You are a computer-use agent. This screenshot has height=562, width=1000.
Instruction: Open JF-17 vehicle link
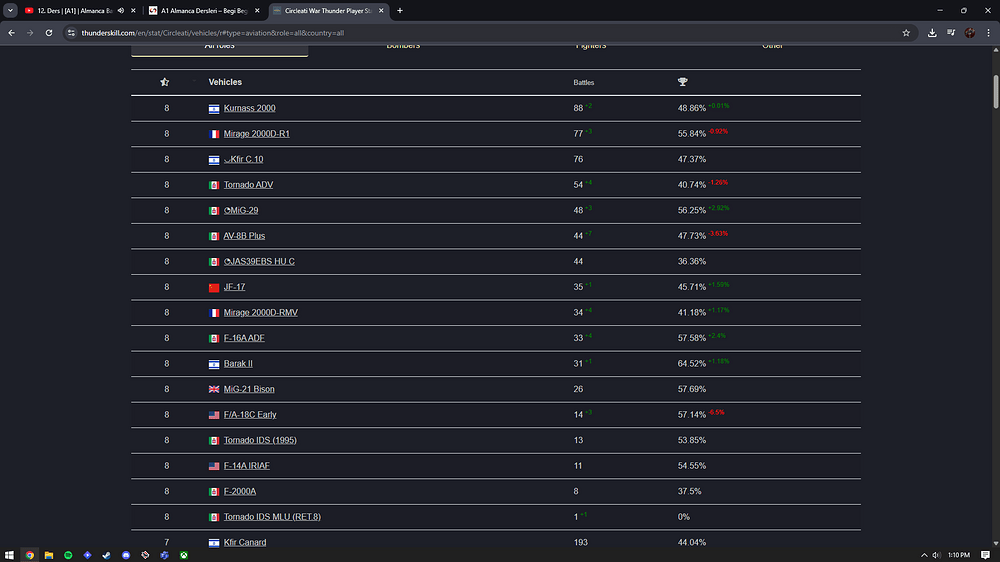234,286
